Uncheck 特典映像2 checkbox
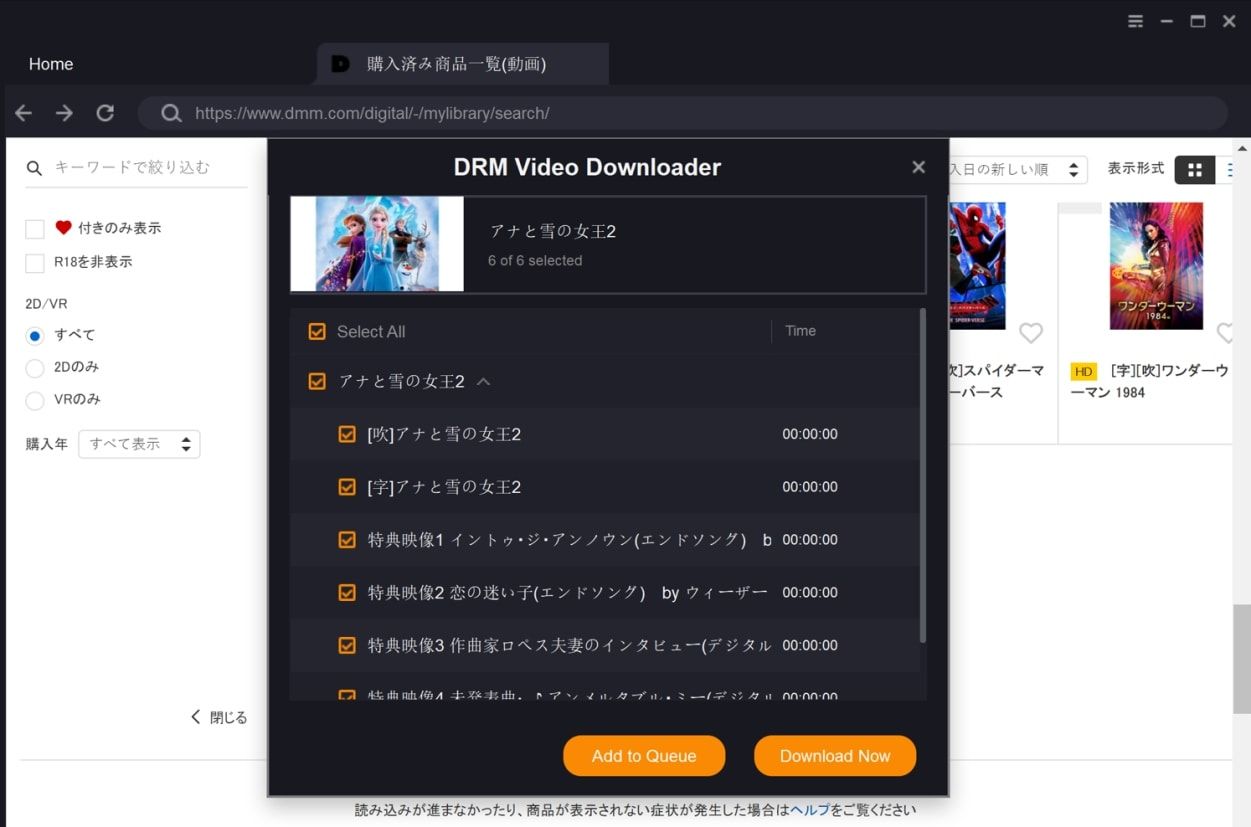Screen dimensions: 1251x827 click(347, 593)
